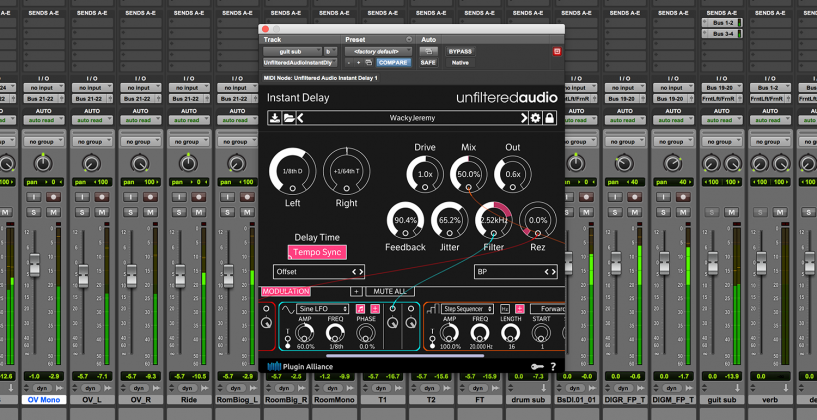817x420 pixels.
Task: Open the help question mark
Action: pos(553,366)
